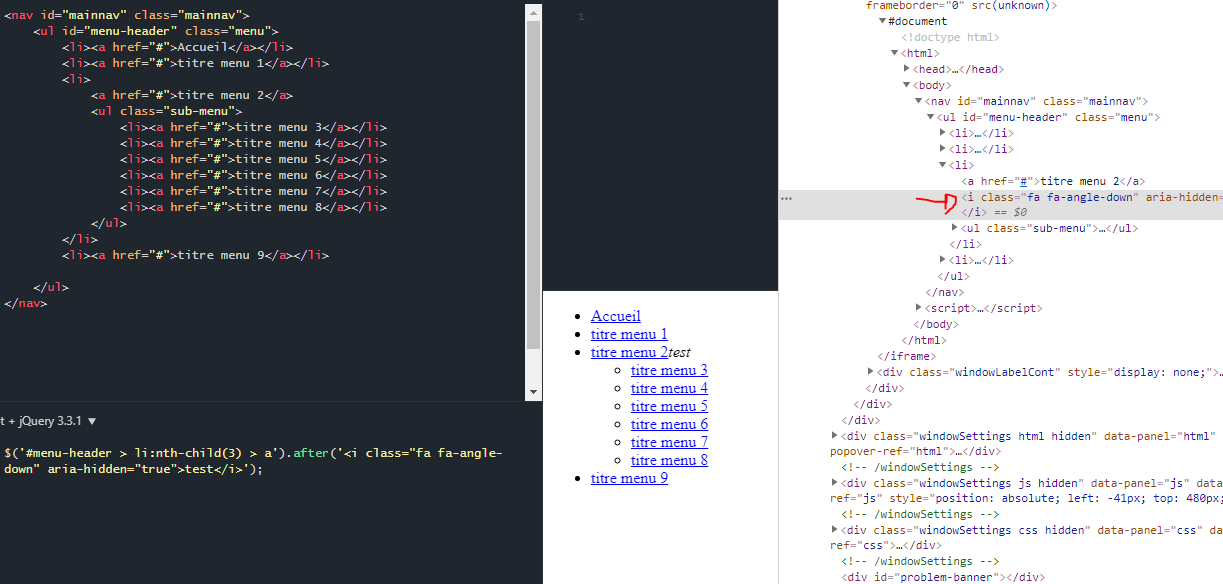Collapse the body node in DevTools
Viewport: 1223px width, 584px height.
tap(907, 85)
